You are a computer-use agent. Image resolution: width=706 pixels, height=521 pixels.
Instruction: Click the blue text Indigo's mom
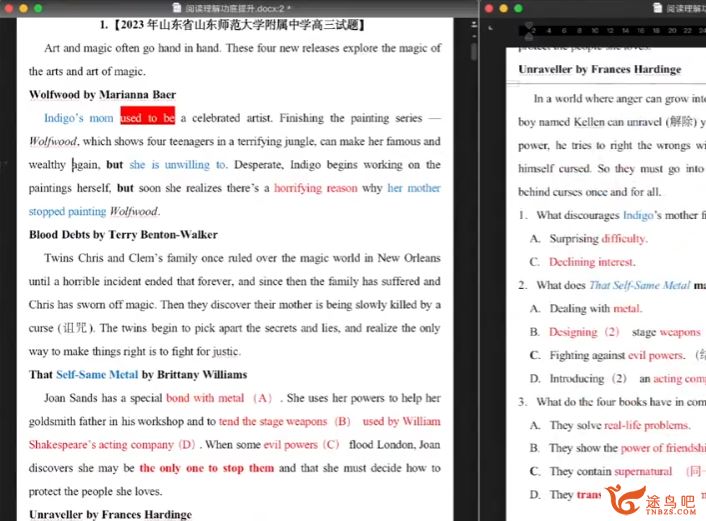pos(78,118)
